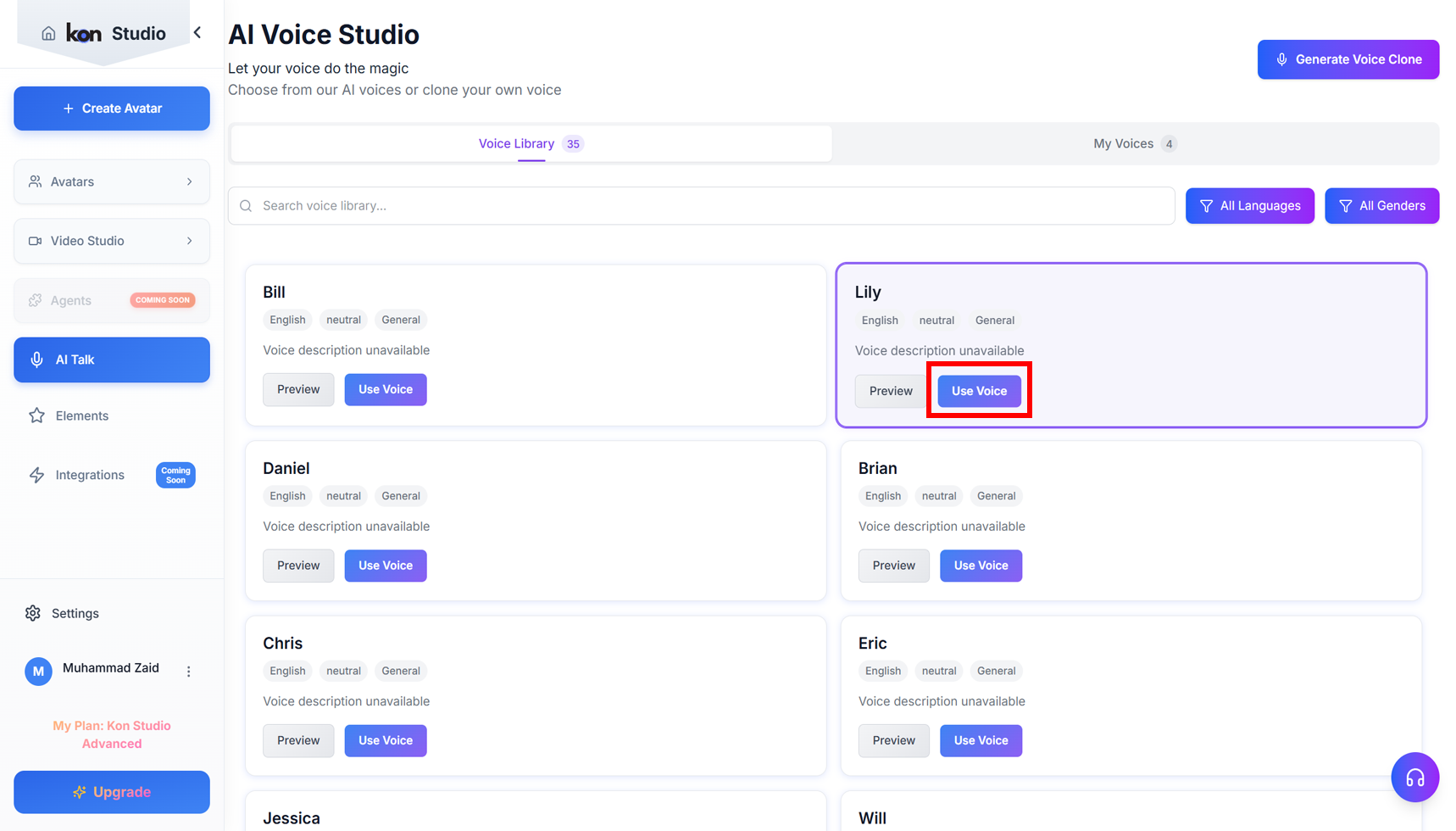1456x831 pixels.
Task: Click the headphones support icon
Action: tap(1414, 777)
